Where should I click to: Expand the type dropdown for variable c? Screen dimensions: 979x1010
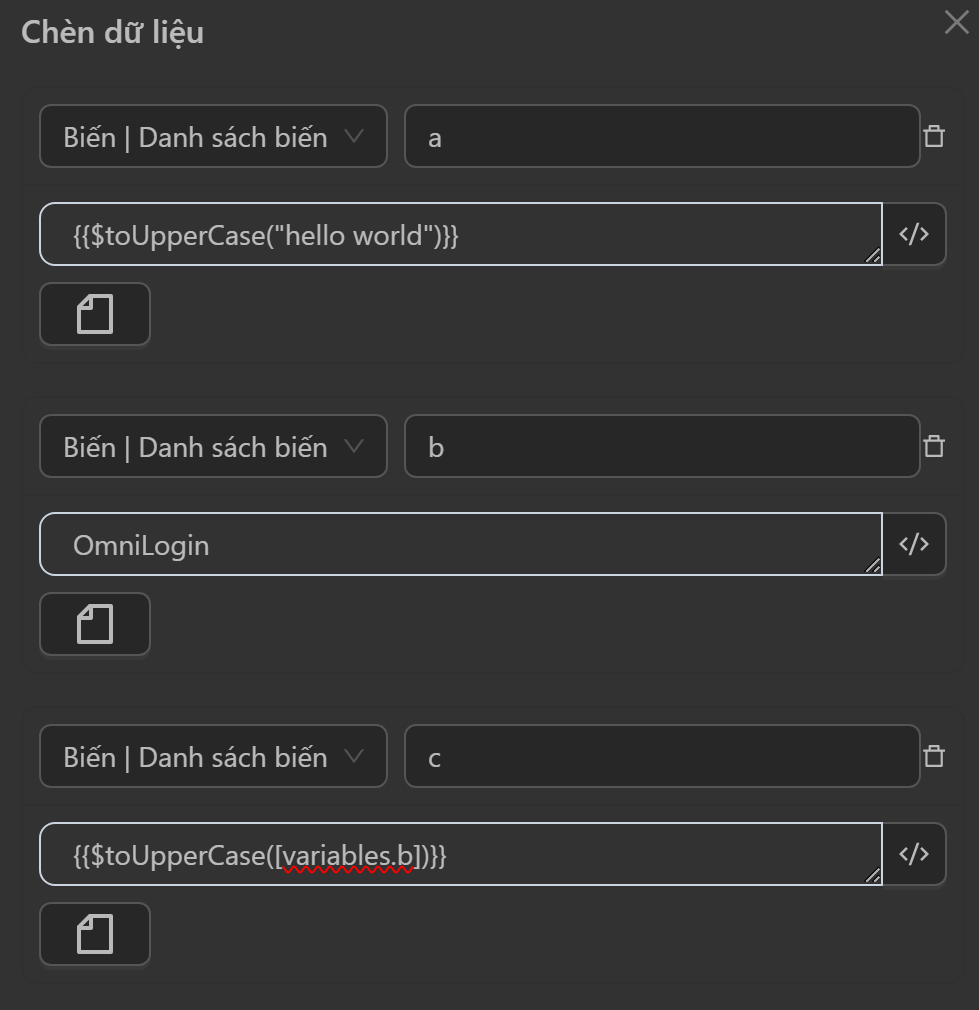213,757
